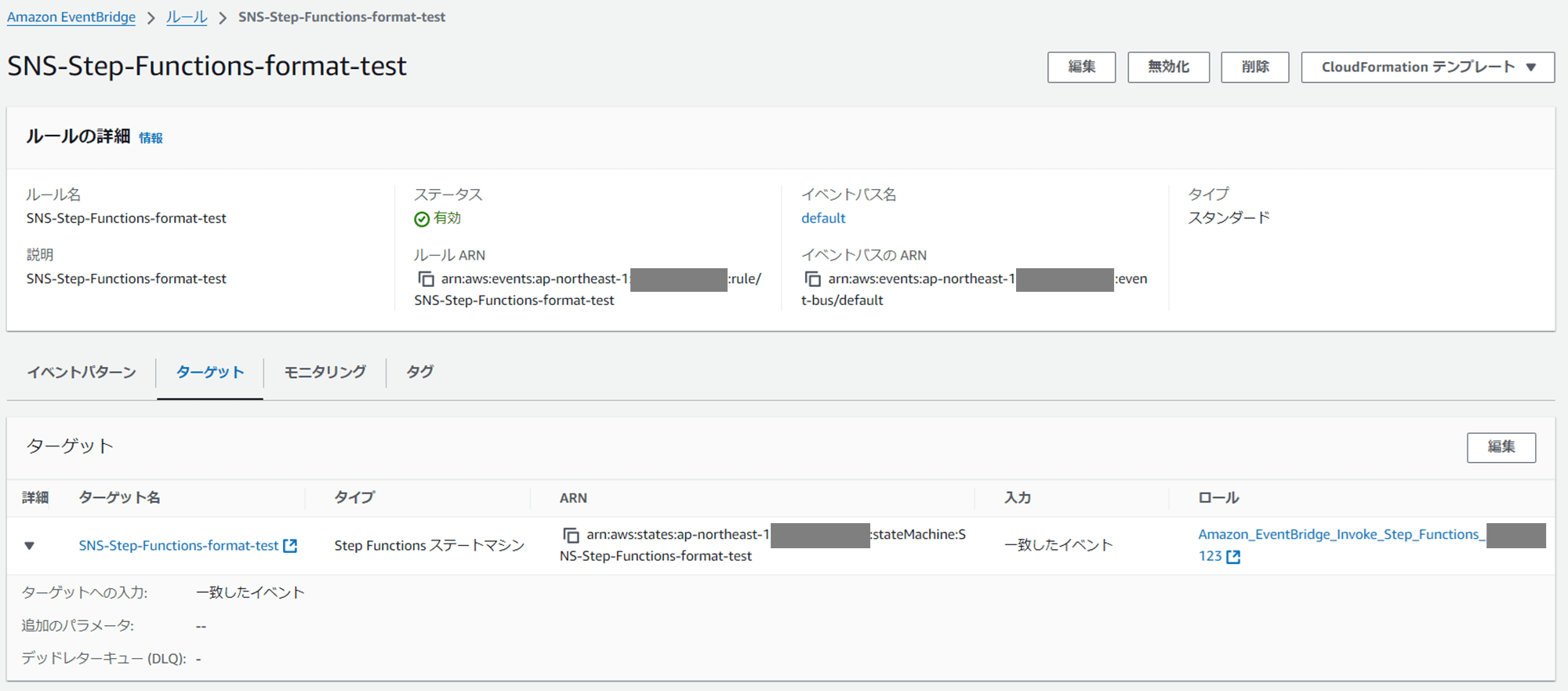
Task: Click the 編集 button at page top
Action: point(1081,67)
